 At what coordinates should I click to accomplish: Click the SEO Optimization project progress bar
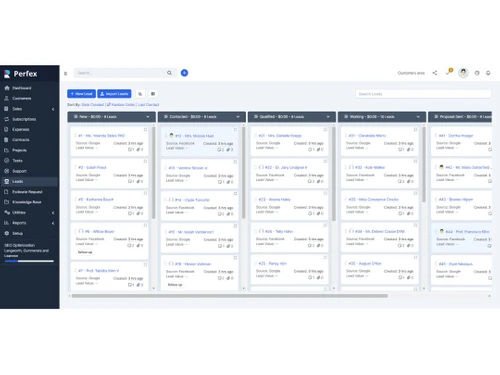(x=29, y=261)
